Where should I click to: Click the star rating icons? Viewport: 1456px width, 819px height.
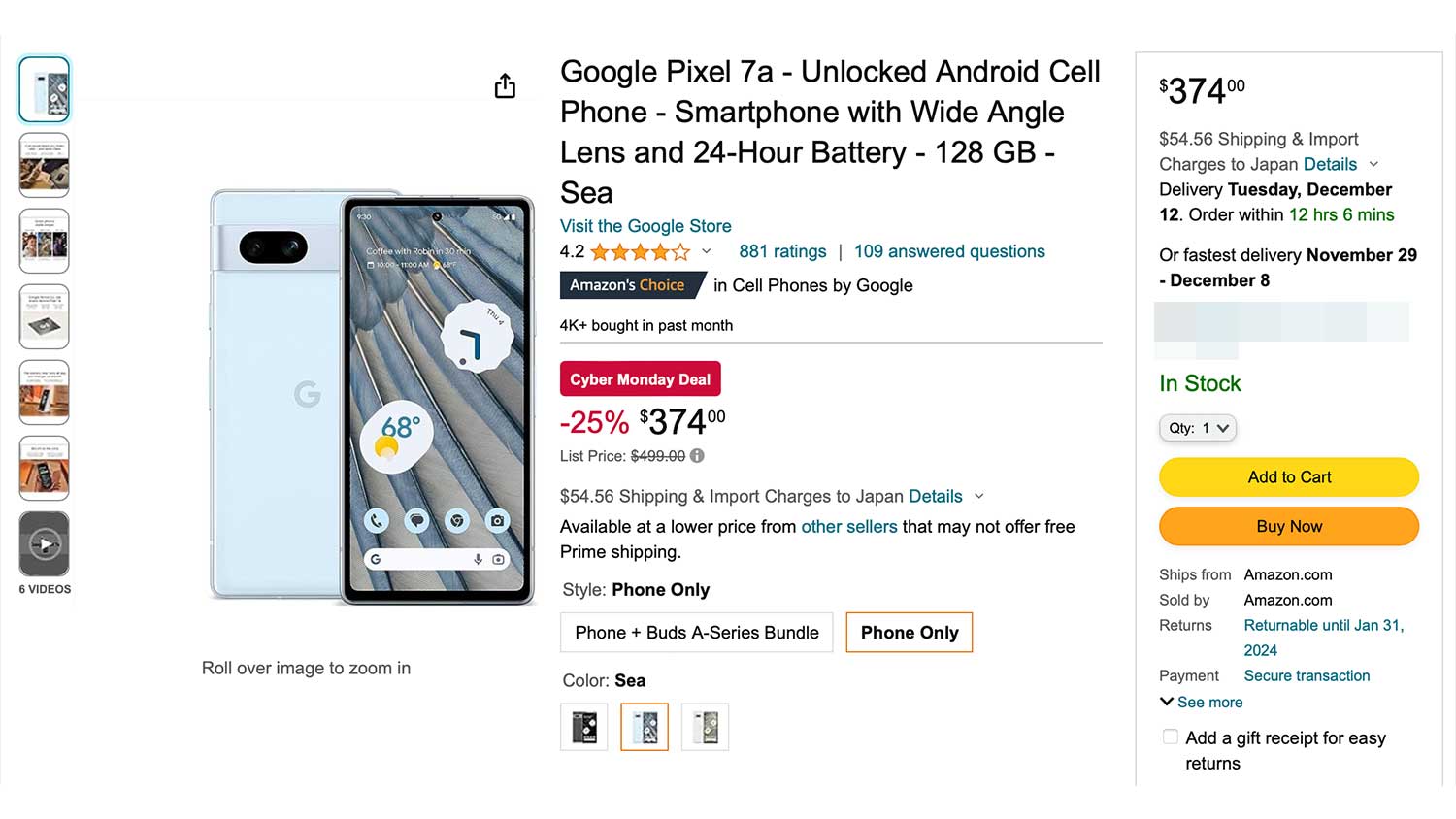pos(640,252)
